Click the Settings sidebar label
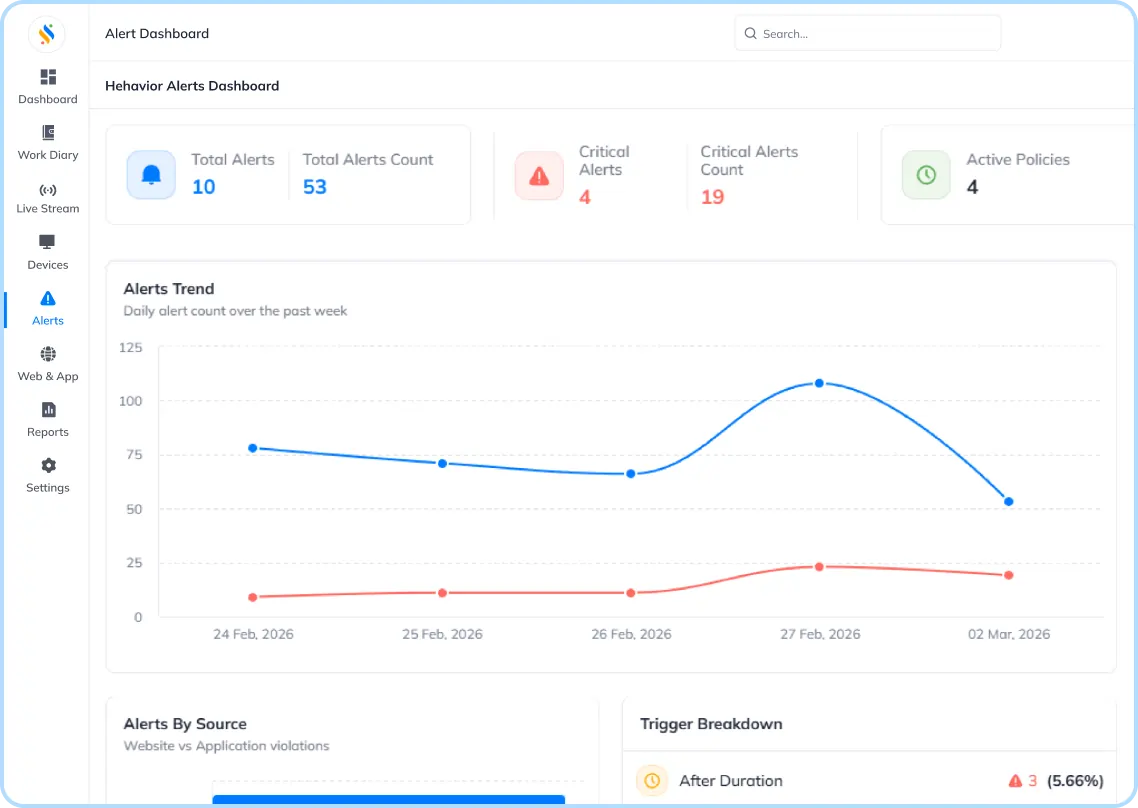The height and width of the screenshot is (808, 1138). 48,488
